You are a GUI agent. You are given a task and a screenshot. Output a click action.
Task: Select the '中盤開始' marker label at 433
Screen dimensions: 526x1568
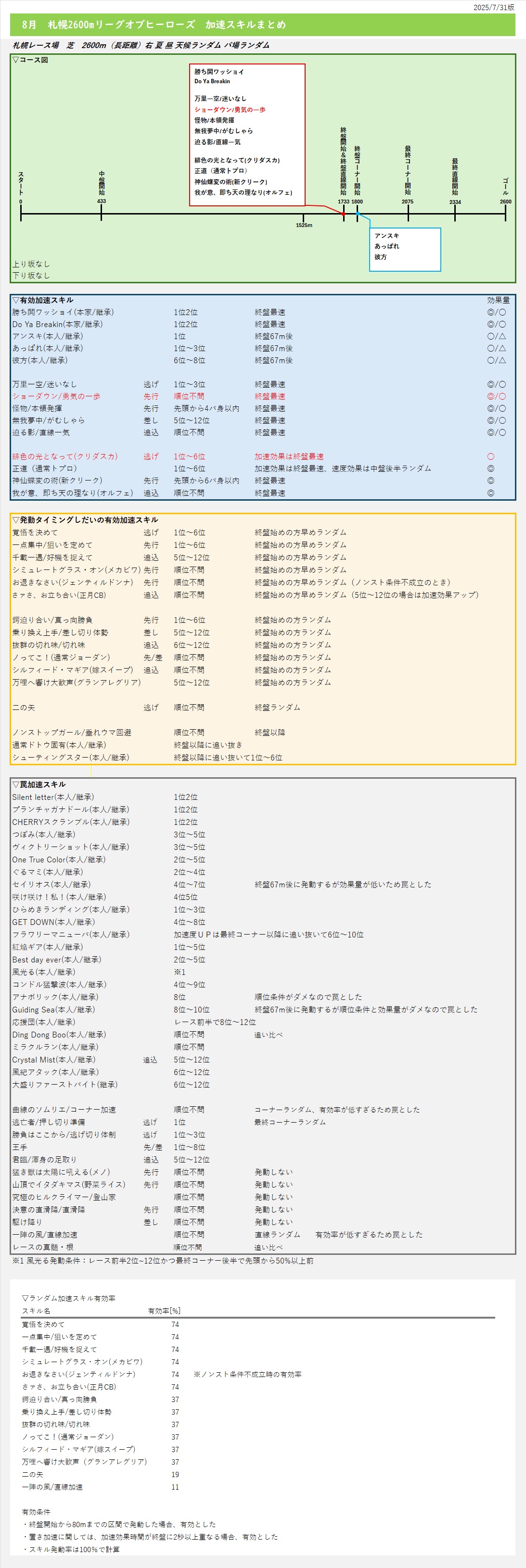pos(101,183)
